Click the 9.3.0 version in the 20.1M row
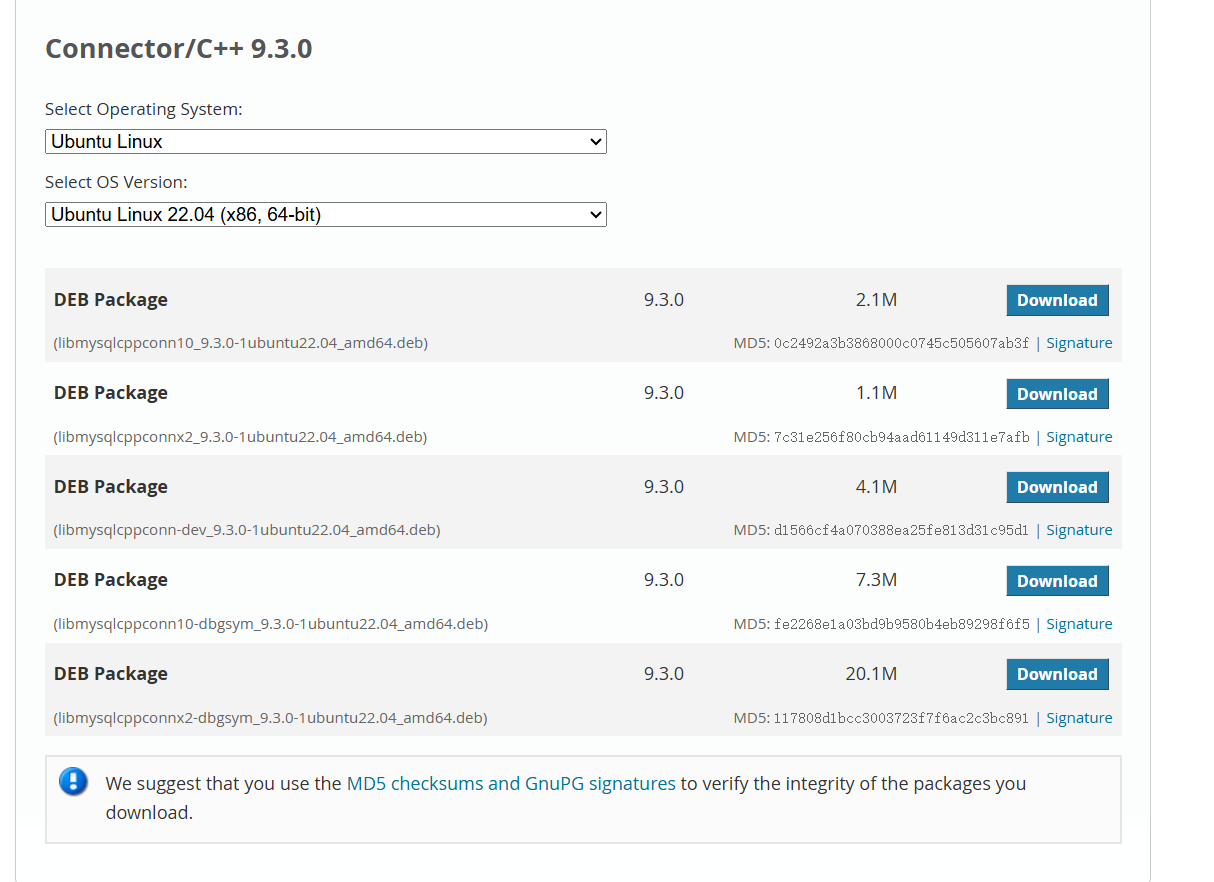Image resolution: width=1214 pixels, height=882 pixels. [664, 674]
